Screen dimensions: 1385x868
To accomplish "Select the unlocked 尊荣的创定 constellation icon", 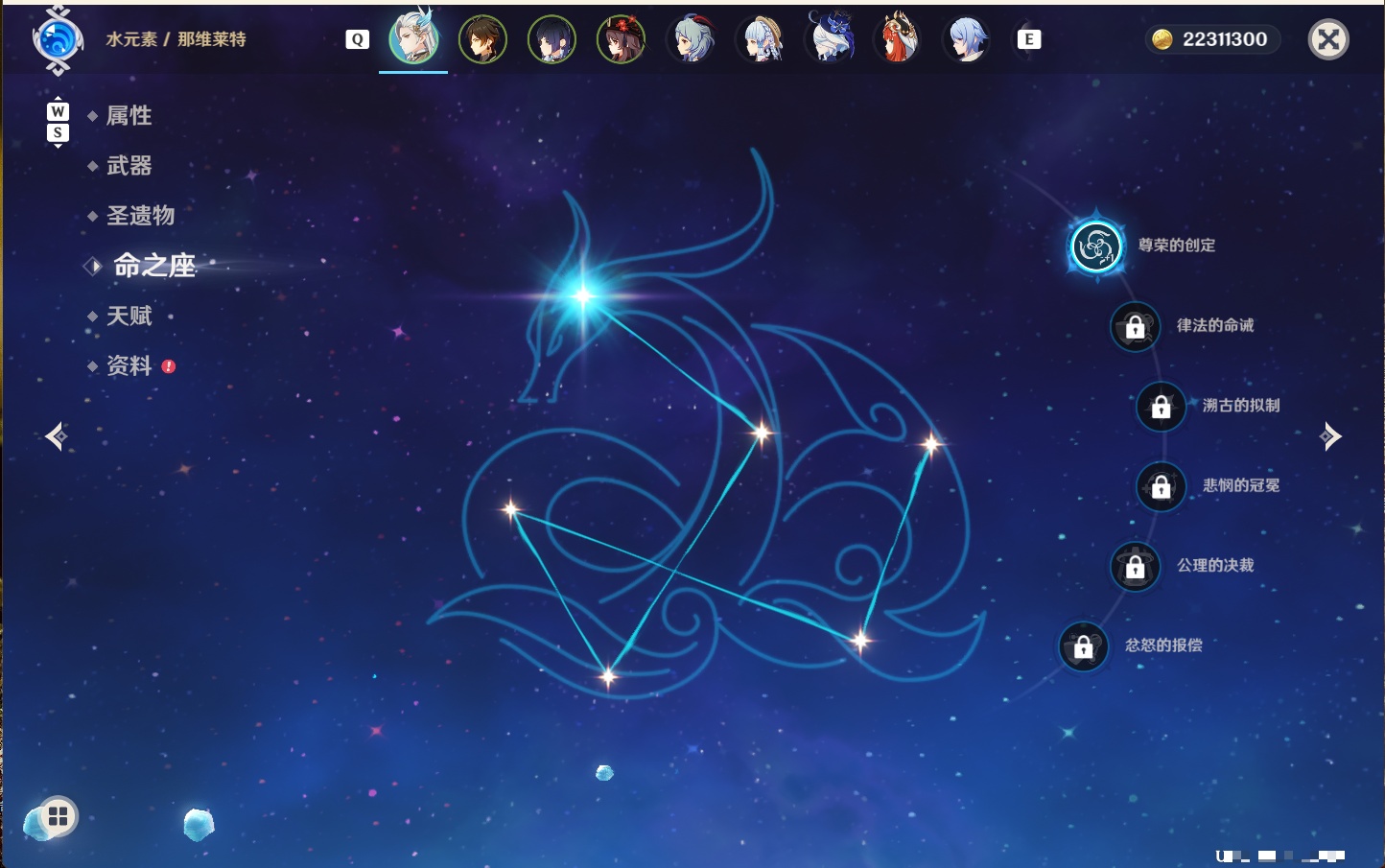I will click(1096, 246).
